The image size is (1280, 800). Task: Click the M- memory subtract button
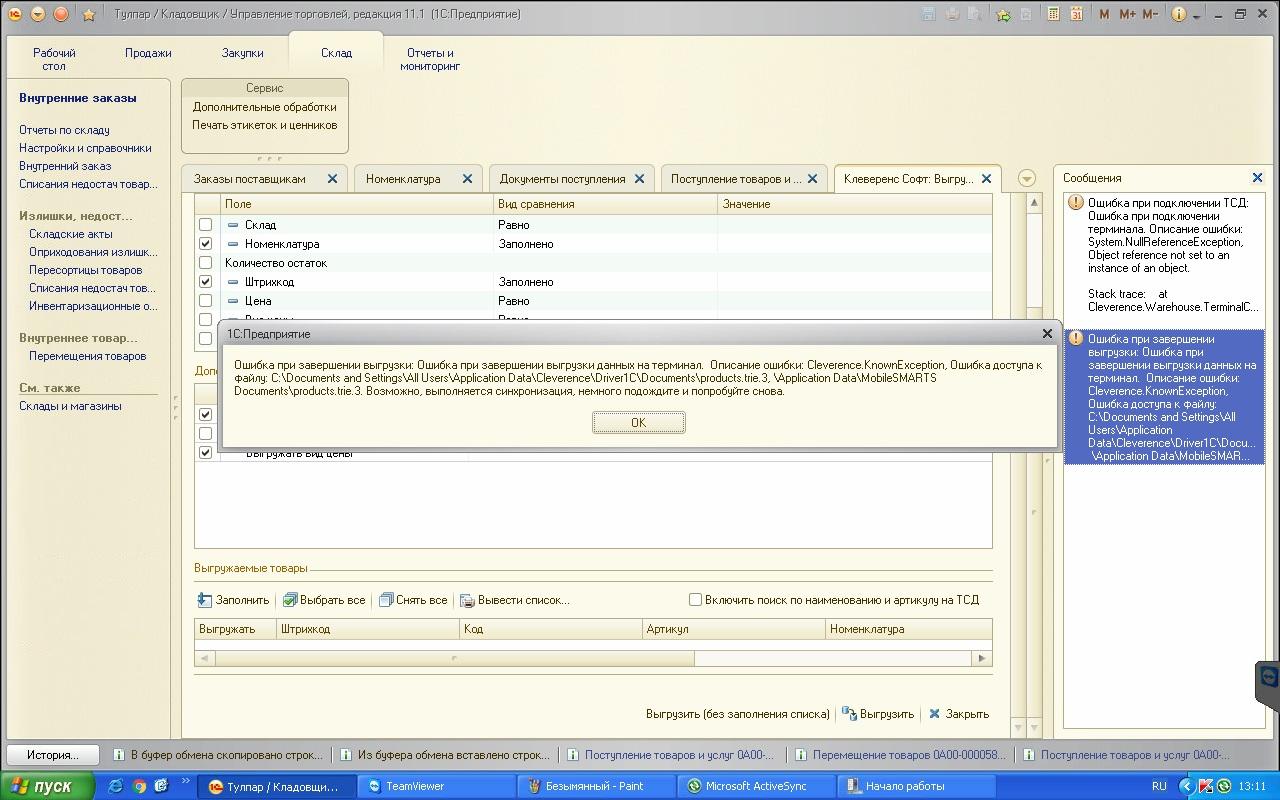pos(1150,14)
